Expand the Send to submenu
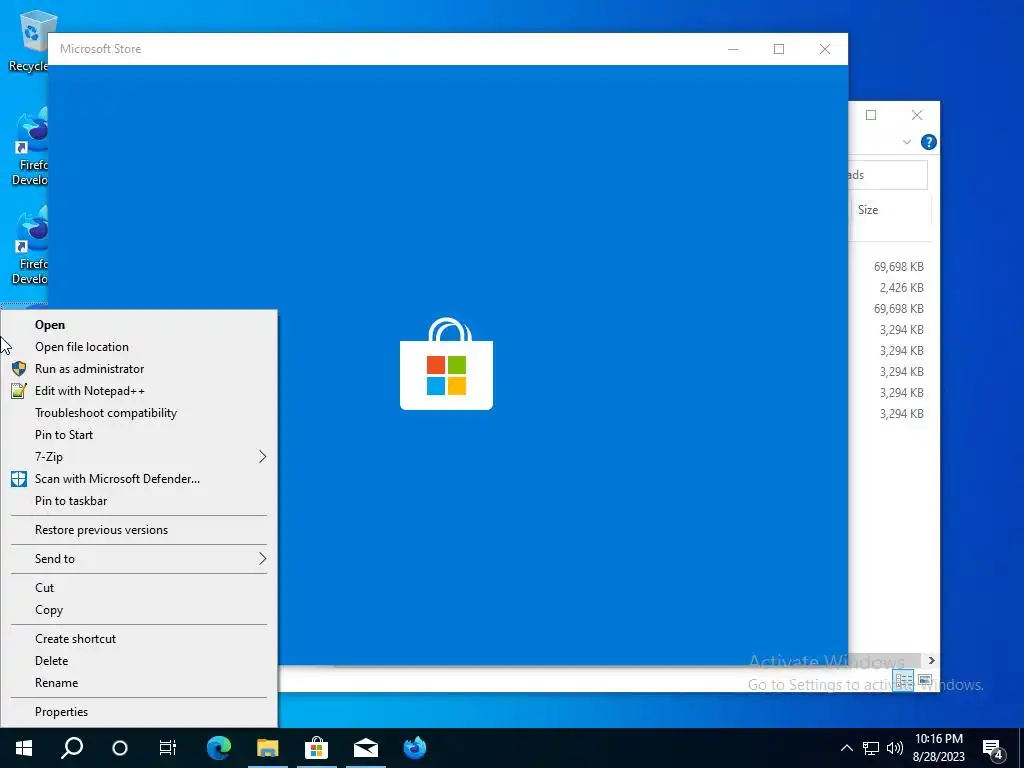The height and width of the screenshot is (768, 1024). pos(138,558)
